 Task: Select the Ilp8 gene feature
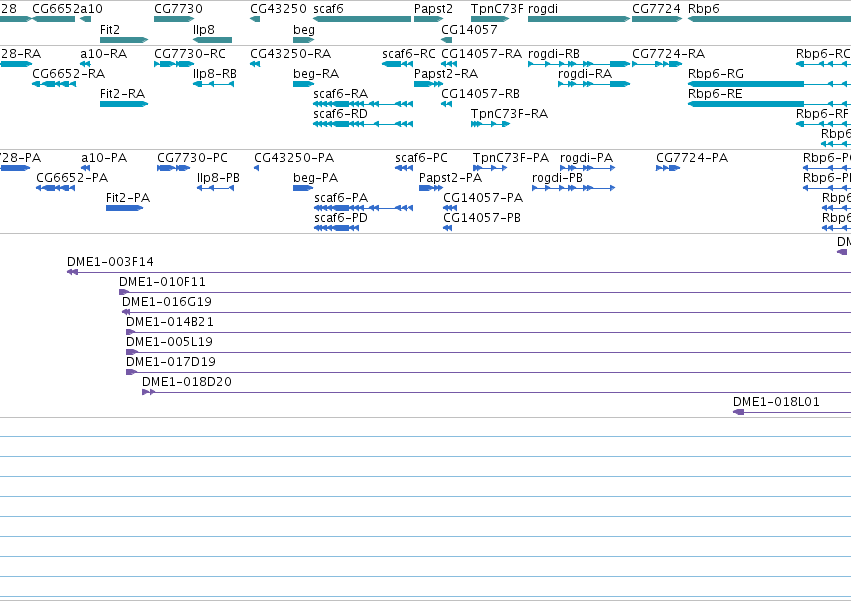coord(212,40)
